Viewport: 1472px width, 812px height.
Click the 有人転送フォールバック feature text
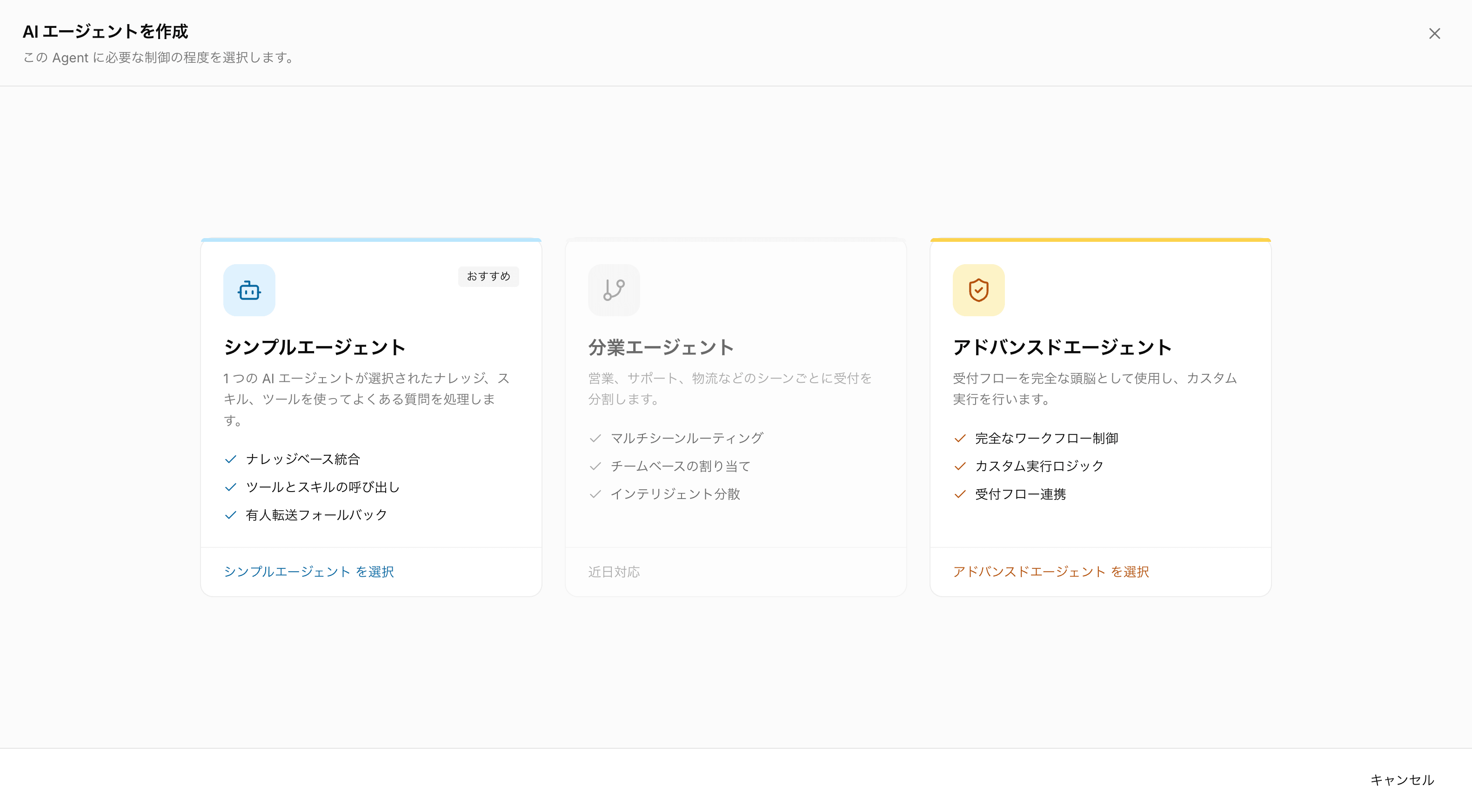point(316,515)
